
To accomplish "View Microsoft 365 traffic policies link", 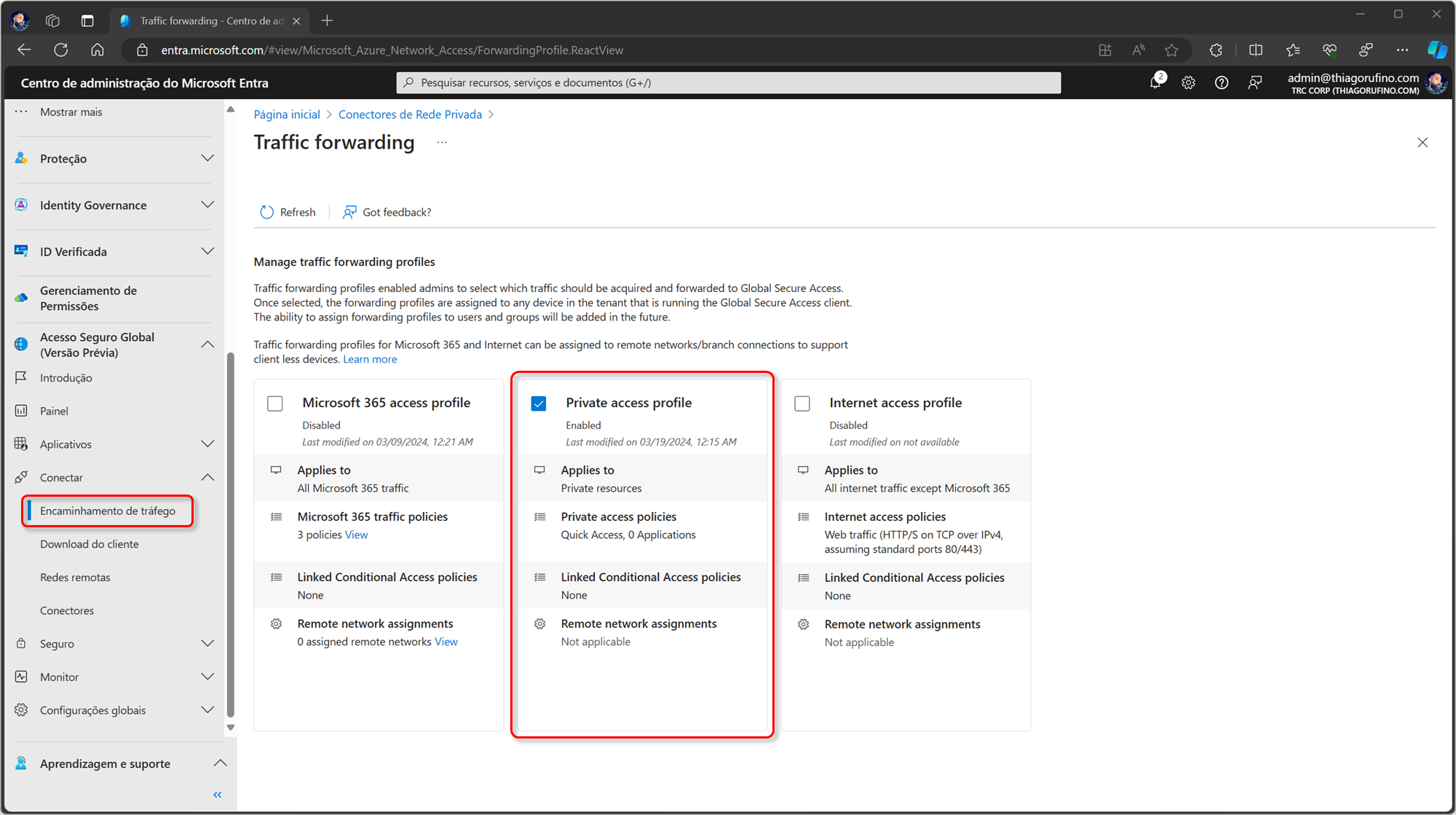I will [x=357, y=535].
